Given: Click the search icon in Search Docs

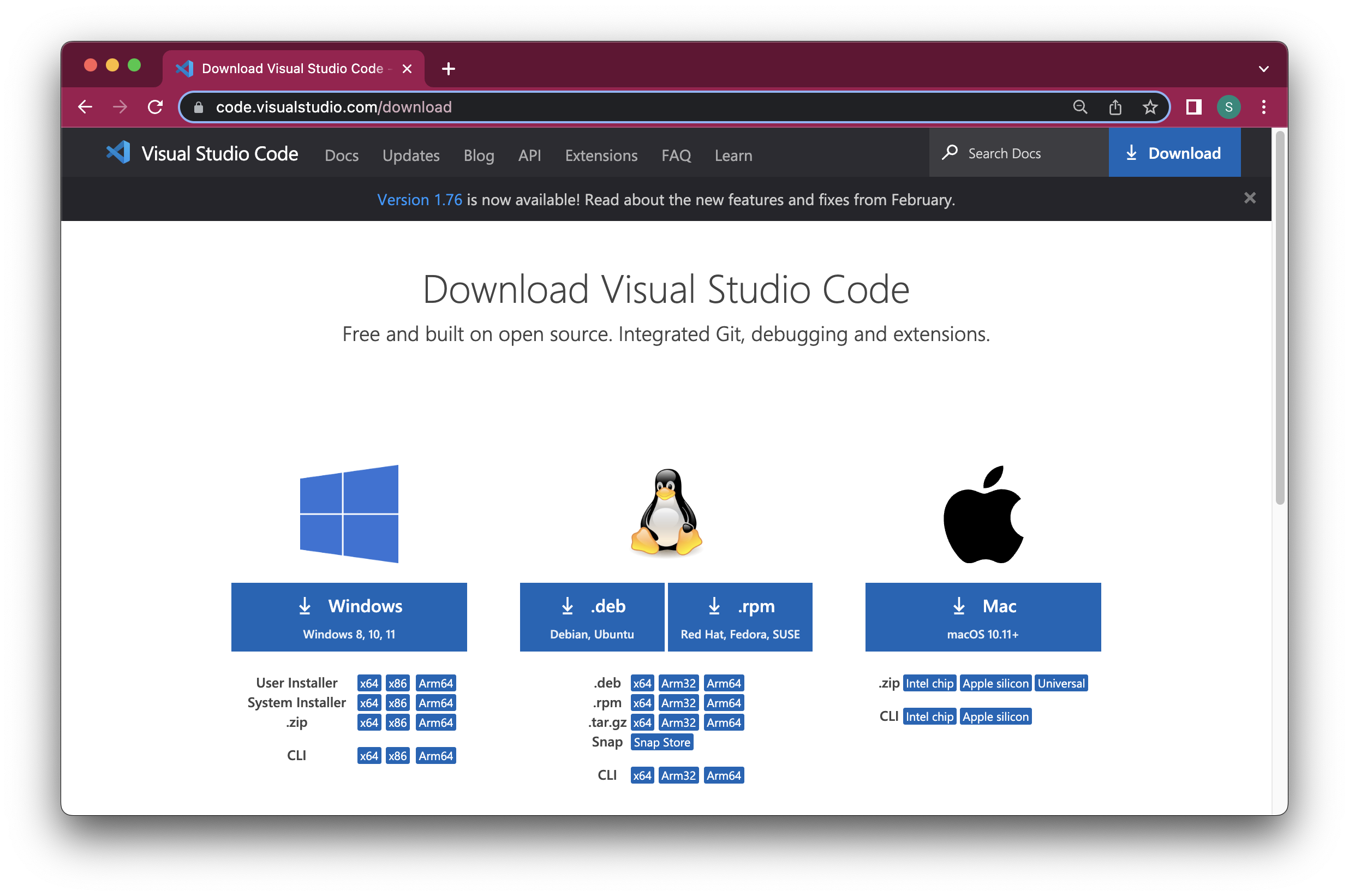Looking at the screenshot, I should [948, 153].
